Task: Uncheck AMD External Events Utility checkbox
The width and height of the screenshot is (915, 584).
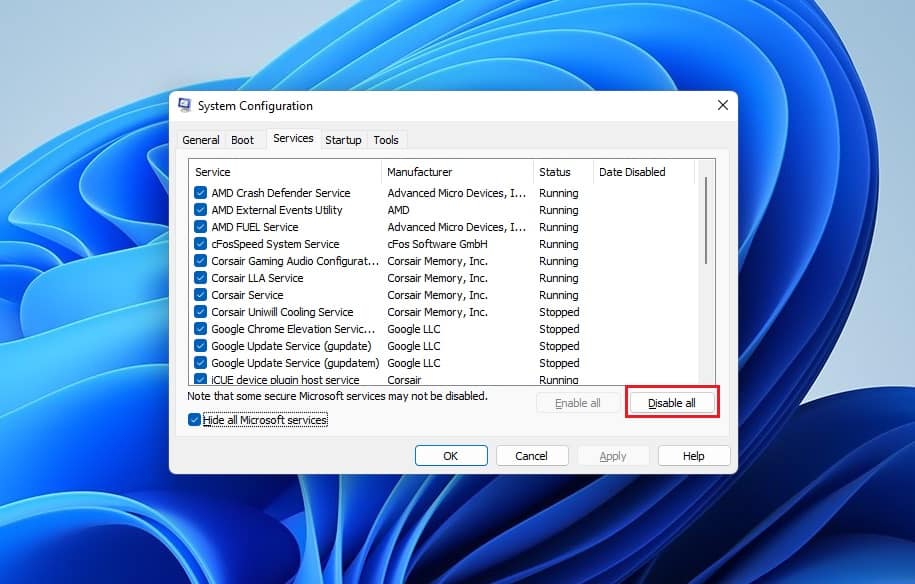Action: [x=200, y=209]
